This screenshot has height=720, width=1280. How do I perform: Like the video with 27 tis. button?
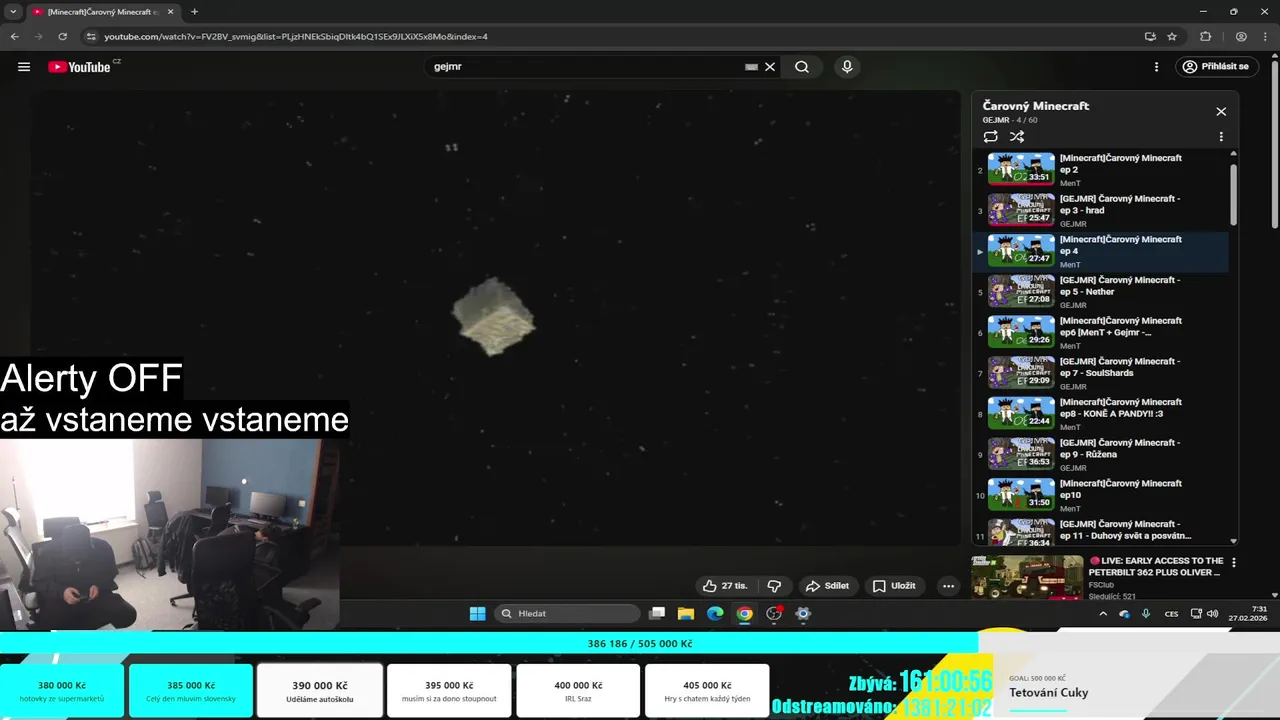[725, 586]
